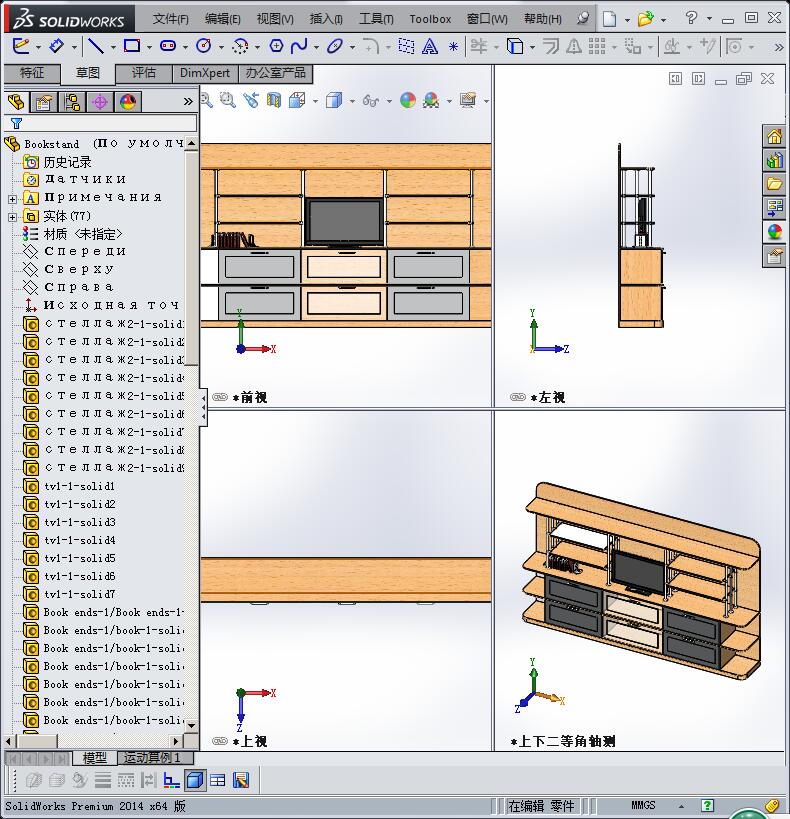Select the Spline sketch tool
Screen dimensions: 790x819
pos(299,46)
